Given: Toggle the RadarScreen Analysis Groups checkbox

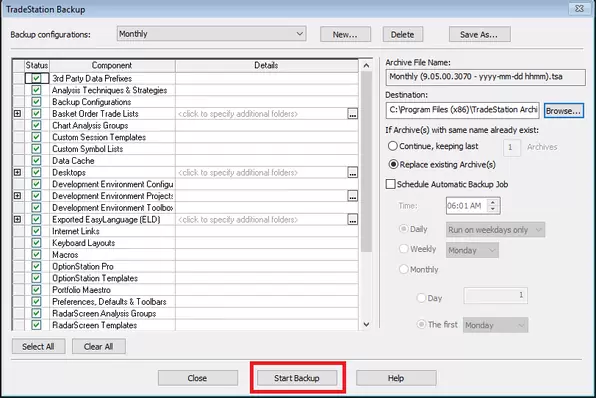Looking at the screenshot, I should [36, 314].
